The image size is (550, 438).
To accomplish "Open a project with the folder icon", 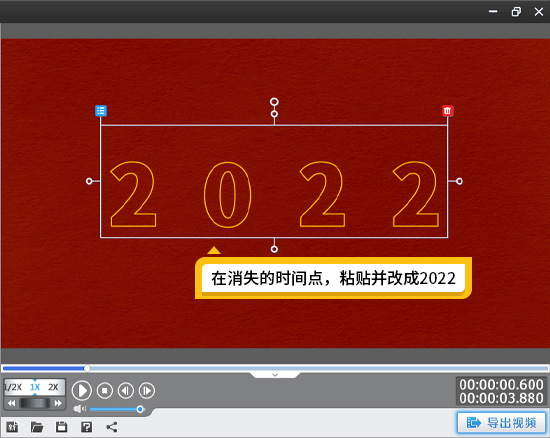I will coord(37,427).
